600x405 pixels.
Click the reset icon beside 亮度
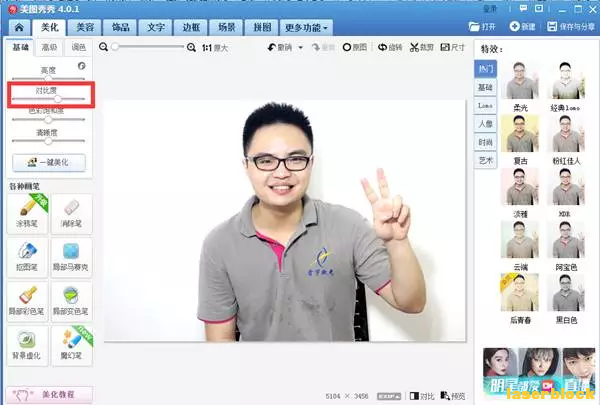82,66
